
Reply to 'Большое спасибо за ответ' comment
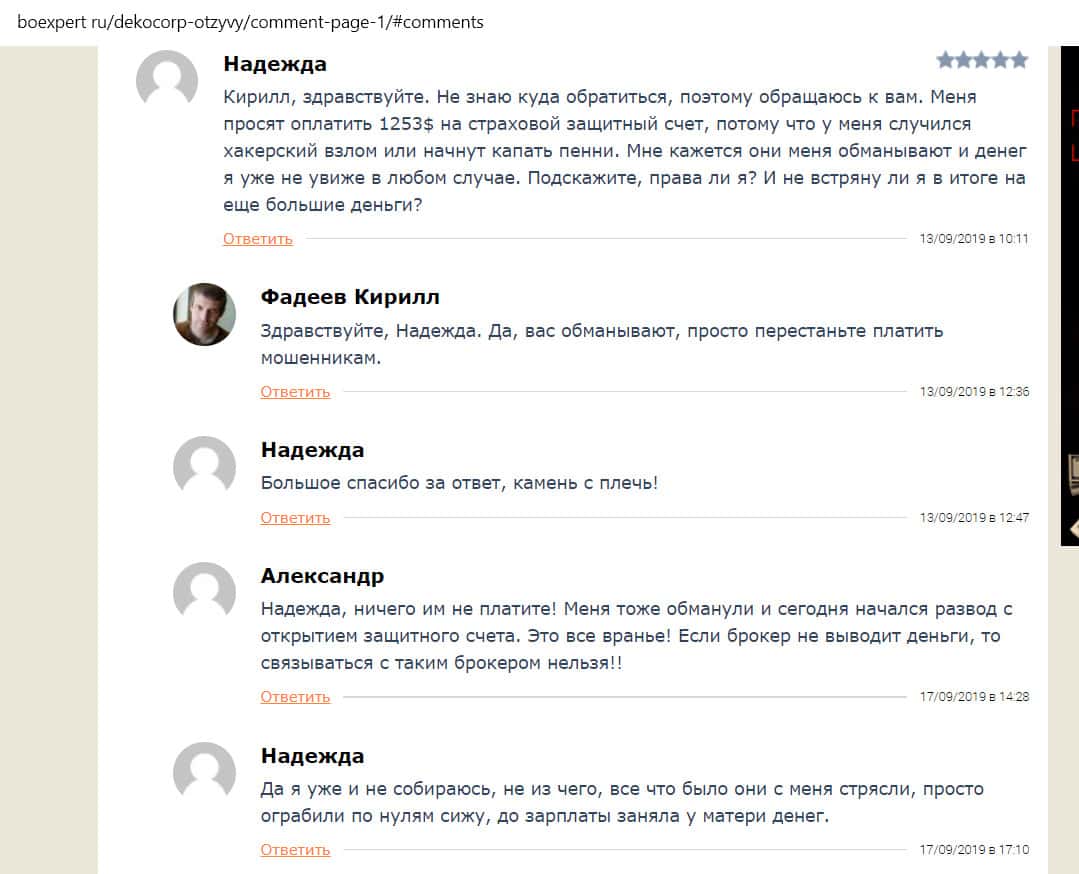click(295, 518)
